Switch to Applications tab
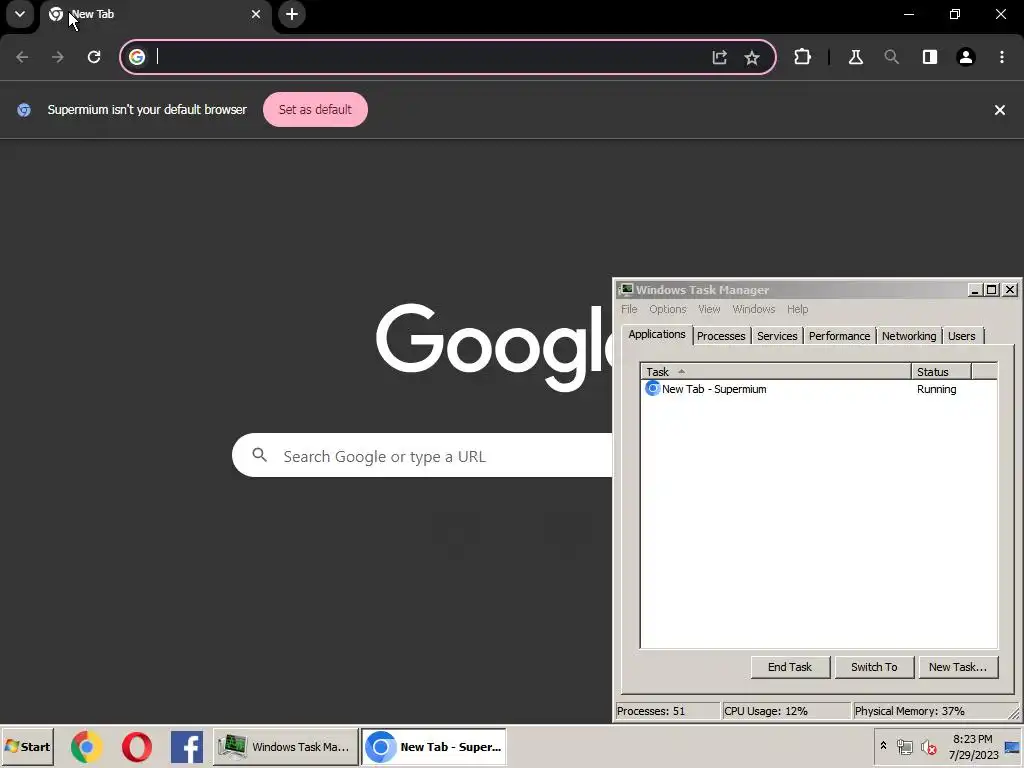Screen dimensions: 1024x768 656,334
